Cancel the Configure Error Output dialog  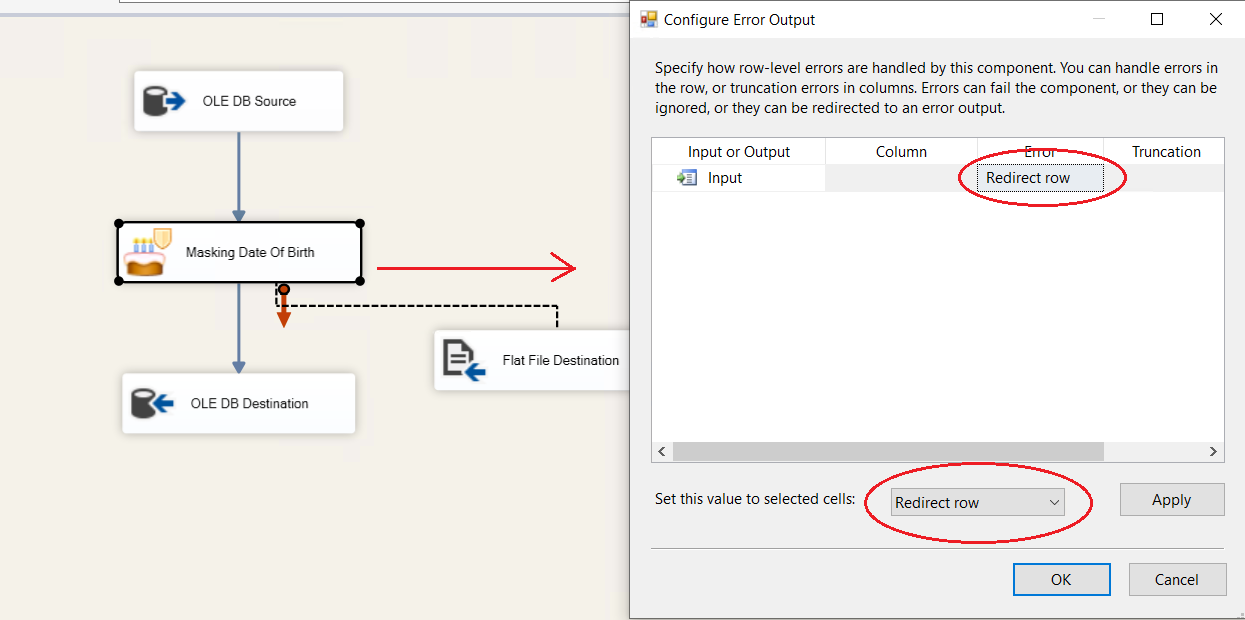(1177, 579)
